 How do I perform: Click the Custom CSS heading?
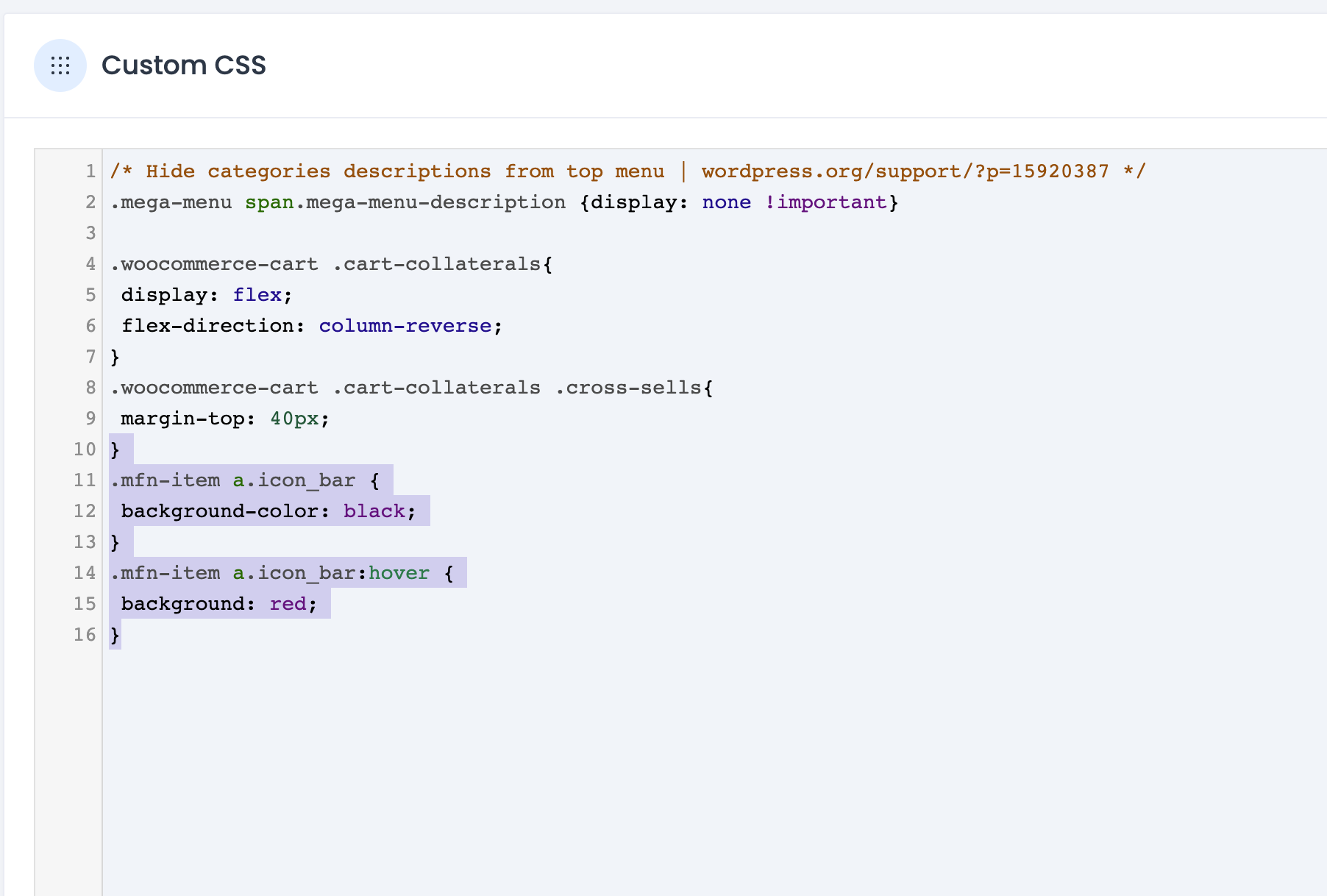183,65
